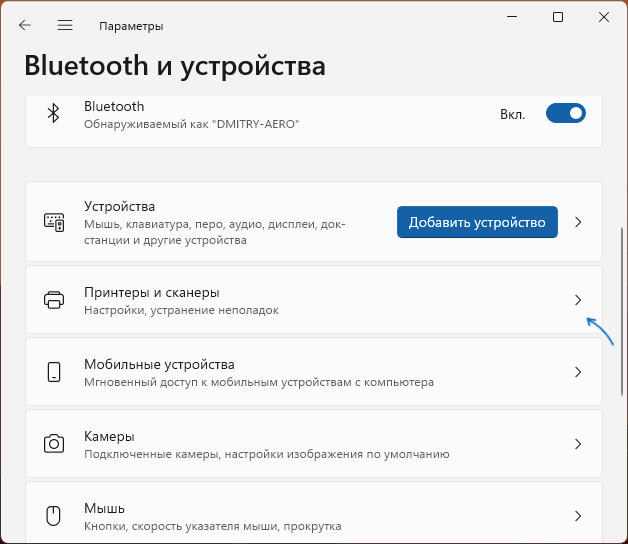Click the printer icon
Screen dimensions: 628x544
pyautogui.click(x=54, y=300)
